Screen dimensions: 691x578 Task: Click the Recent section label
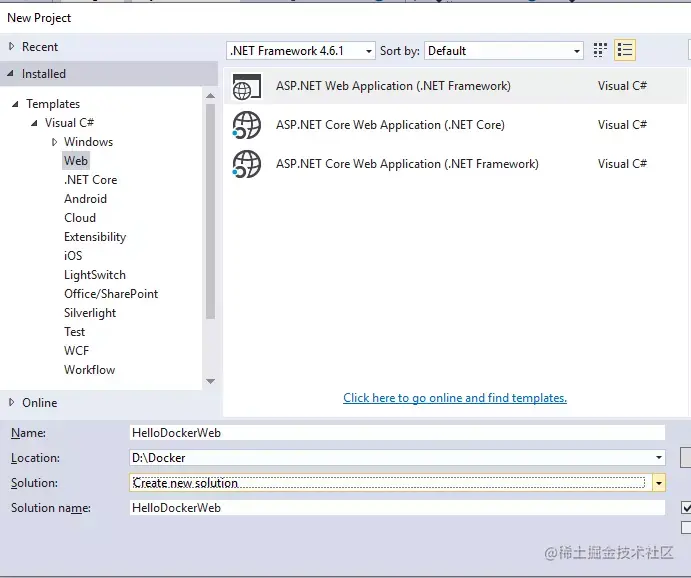[x=40, y=47]
